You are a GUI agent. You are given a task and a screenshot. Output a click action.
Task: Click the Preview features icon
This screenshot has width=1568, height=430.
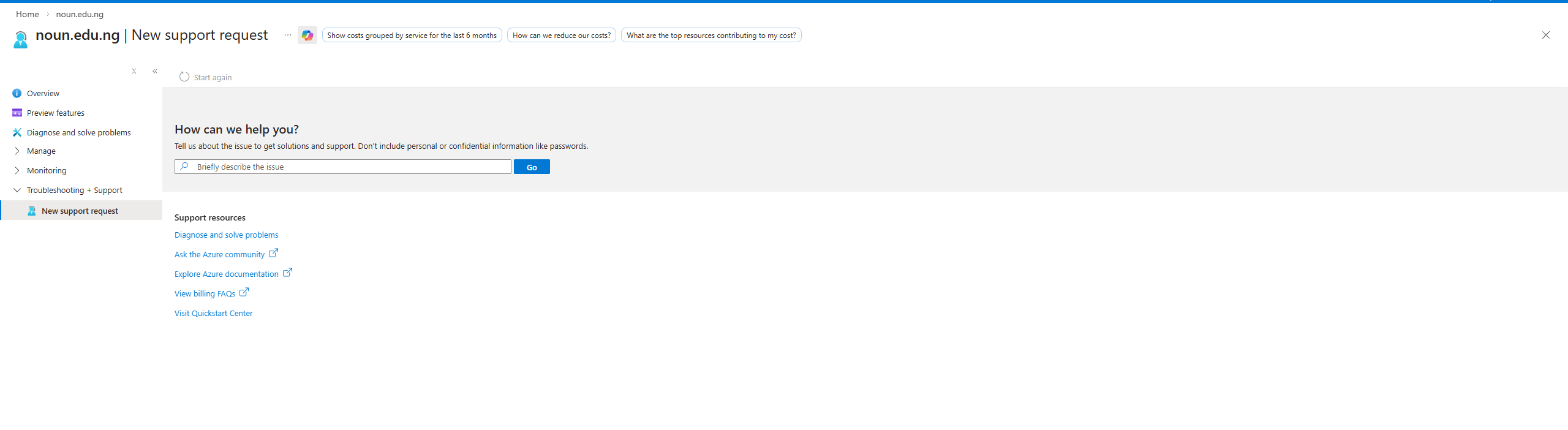coord(17,113)
